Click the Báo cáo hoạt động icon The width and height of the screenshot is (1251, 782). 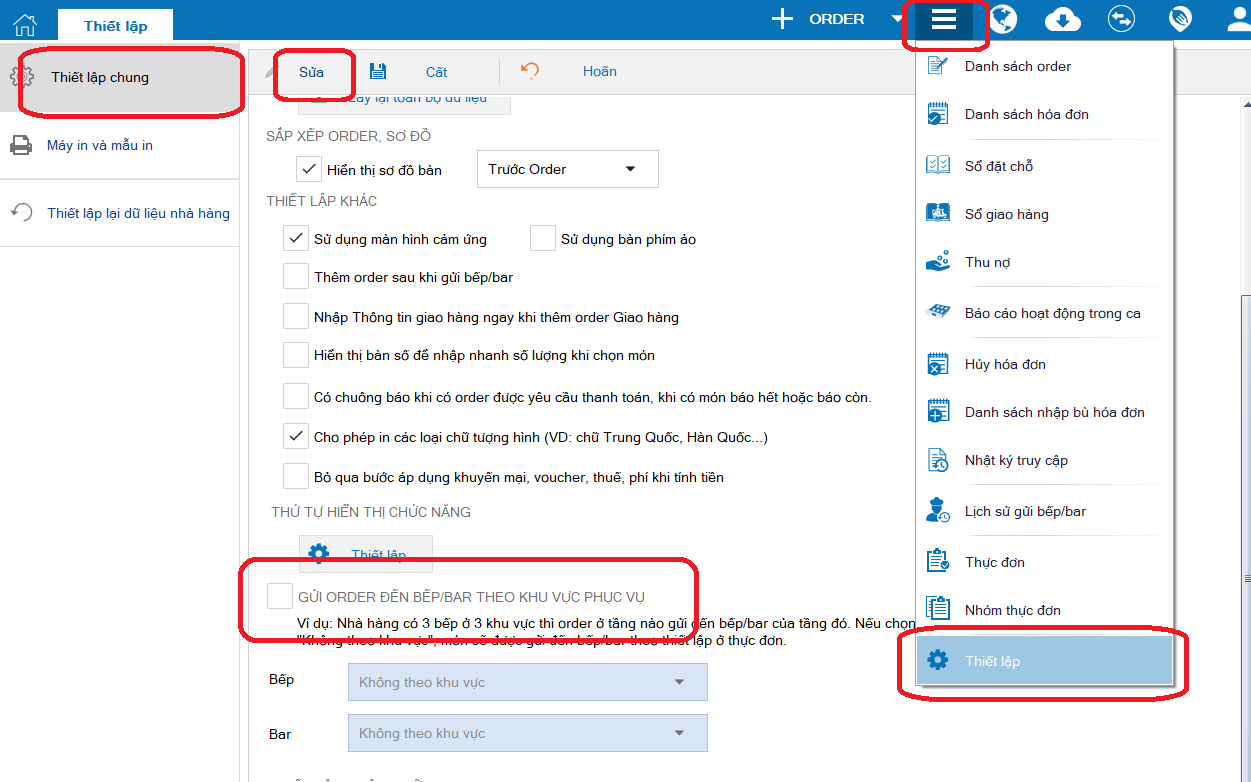[938, 312]
